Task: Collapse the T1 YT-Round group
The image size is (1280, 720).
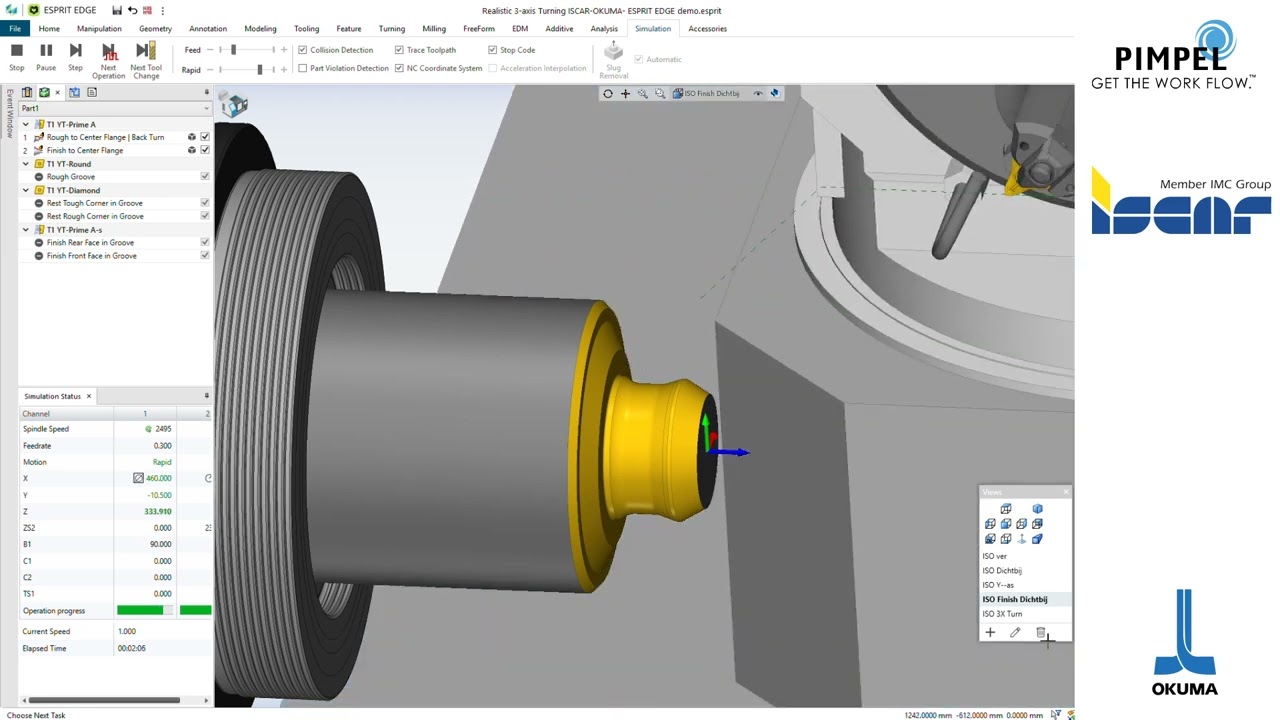Action: point(26,163)
